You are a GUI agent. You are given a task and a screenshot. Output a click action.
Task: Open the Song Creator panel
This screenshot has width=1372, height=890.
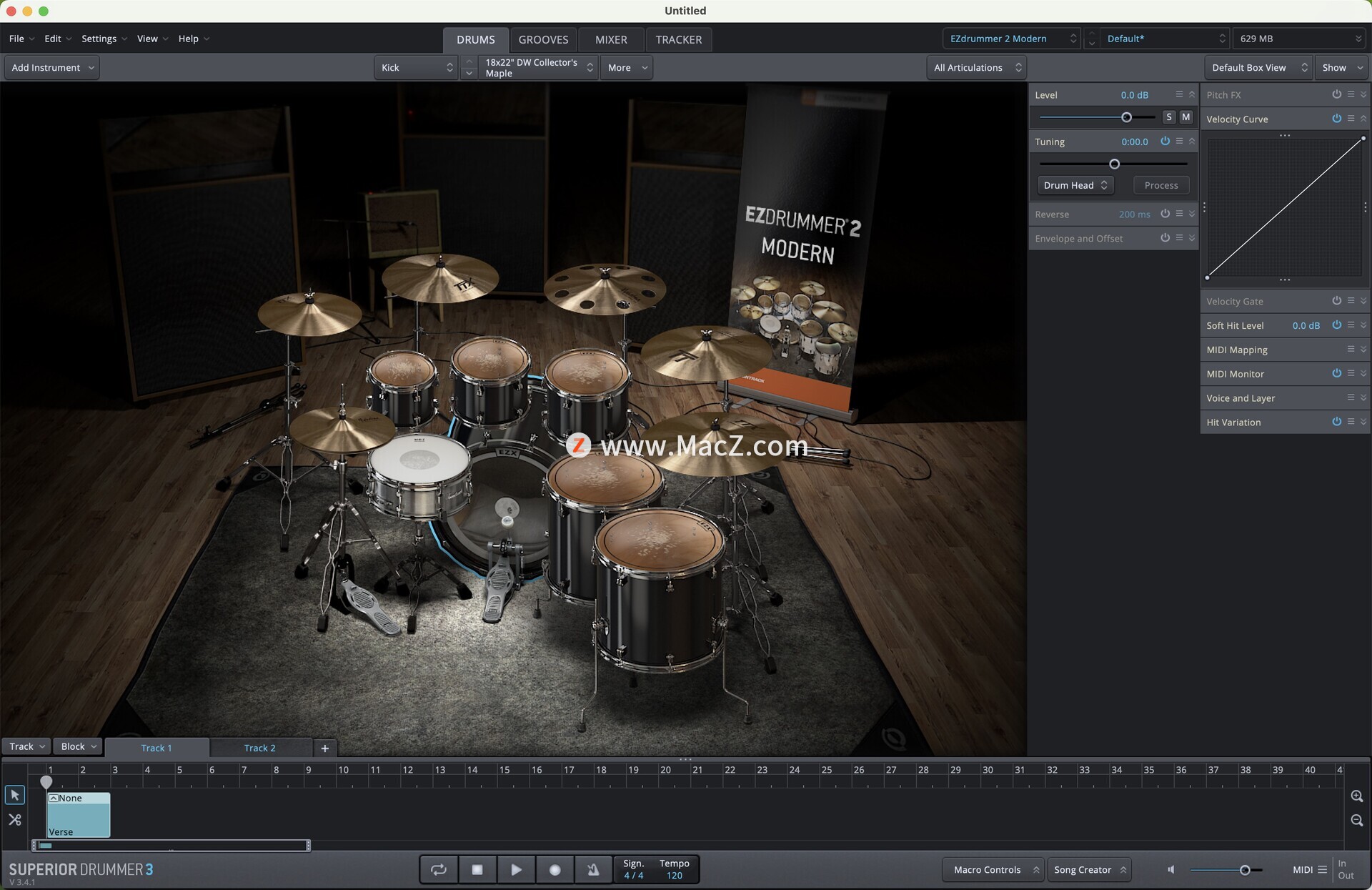tap(1089, 869)
